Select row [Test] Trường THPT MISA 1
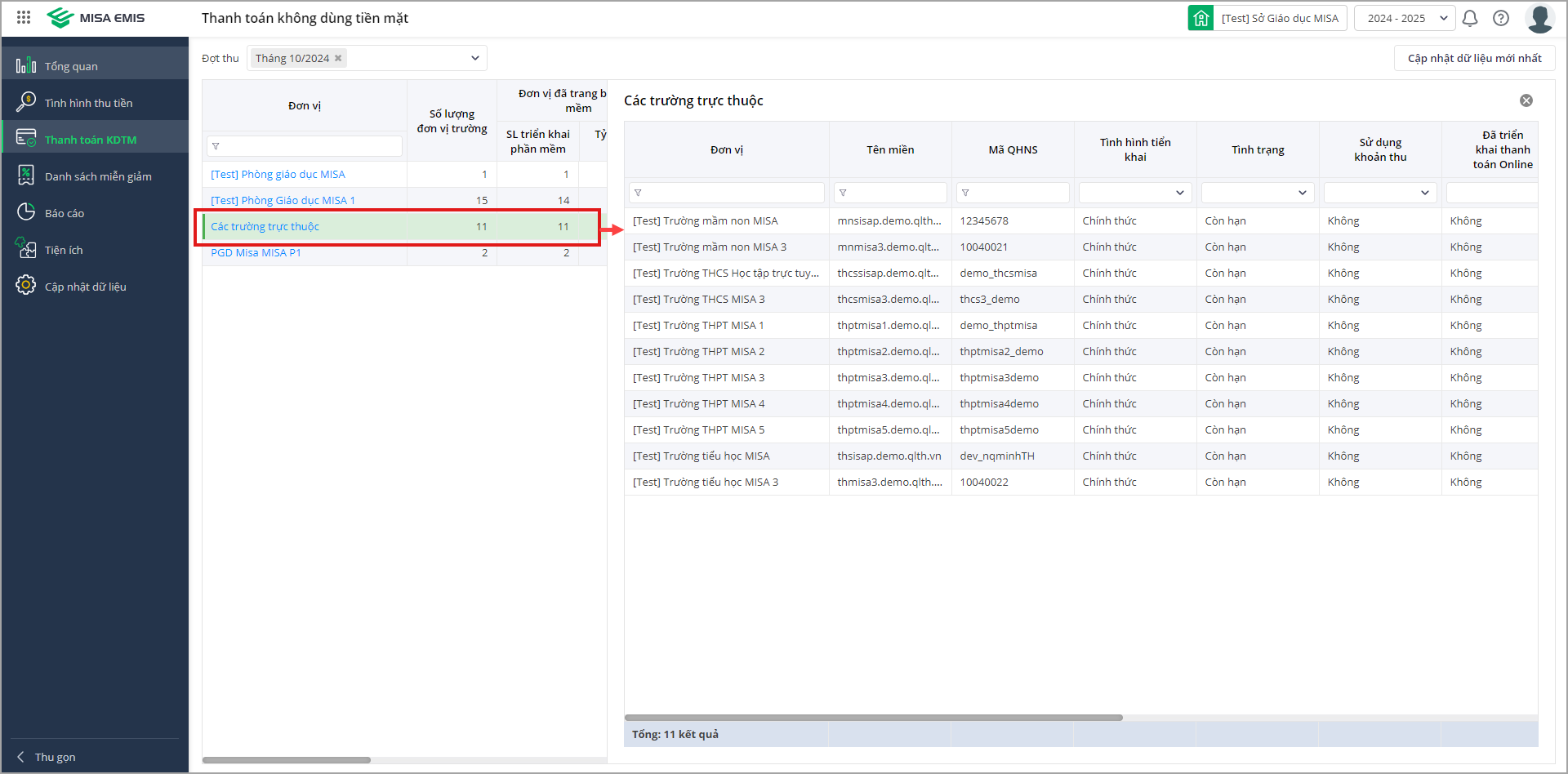 coord(1081,326)
